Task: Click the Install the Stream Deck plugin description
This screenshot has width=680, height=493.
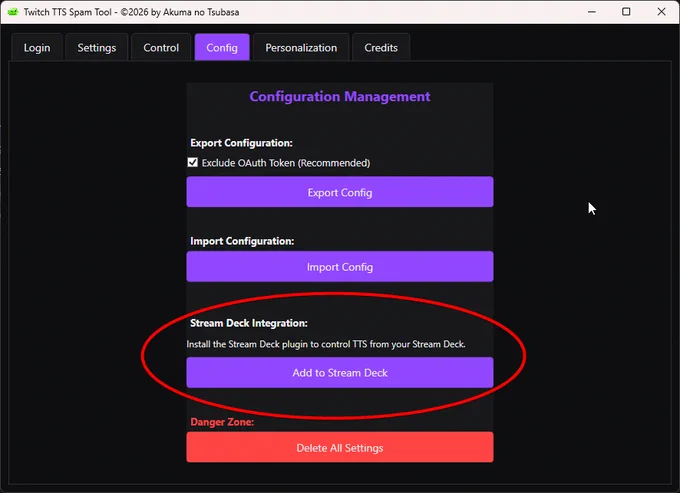Action: (x=326, y=344)
